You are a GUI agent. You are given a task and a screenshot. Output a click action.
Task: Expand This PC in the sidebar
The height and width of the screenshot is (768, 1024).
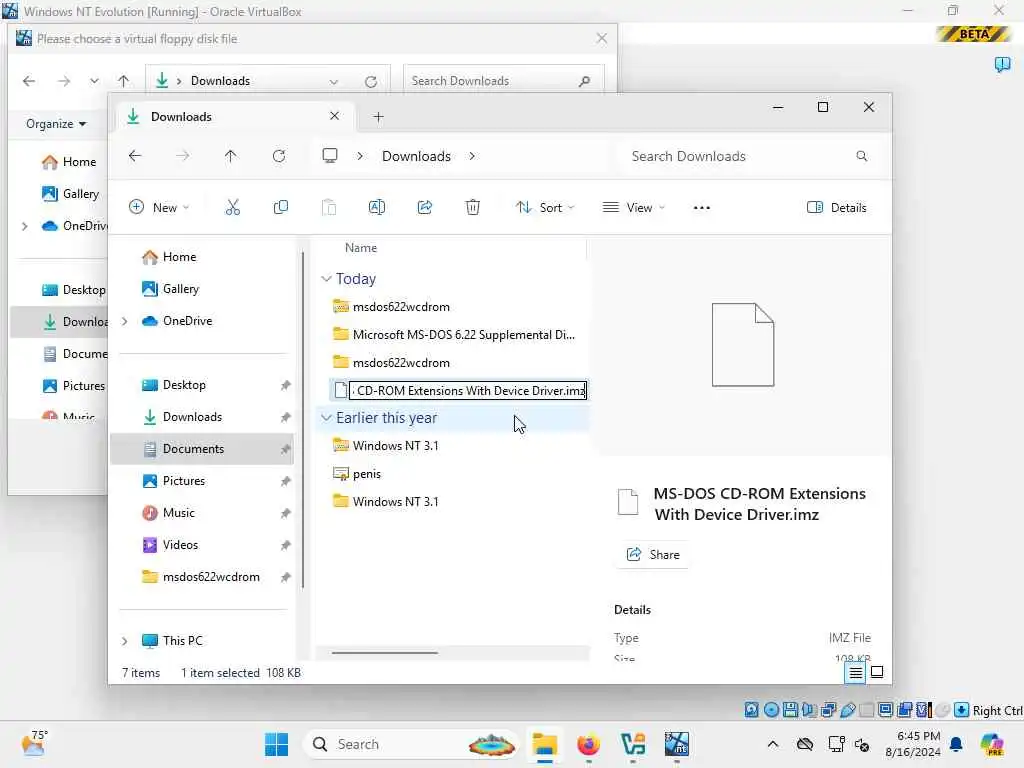point(125,641)
